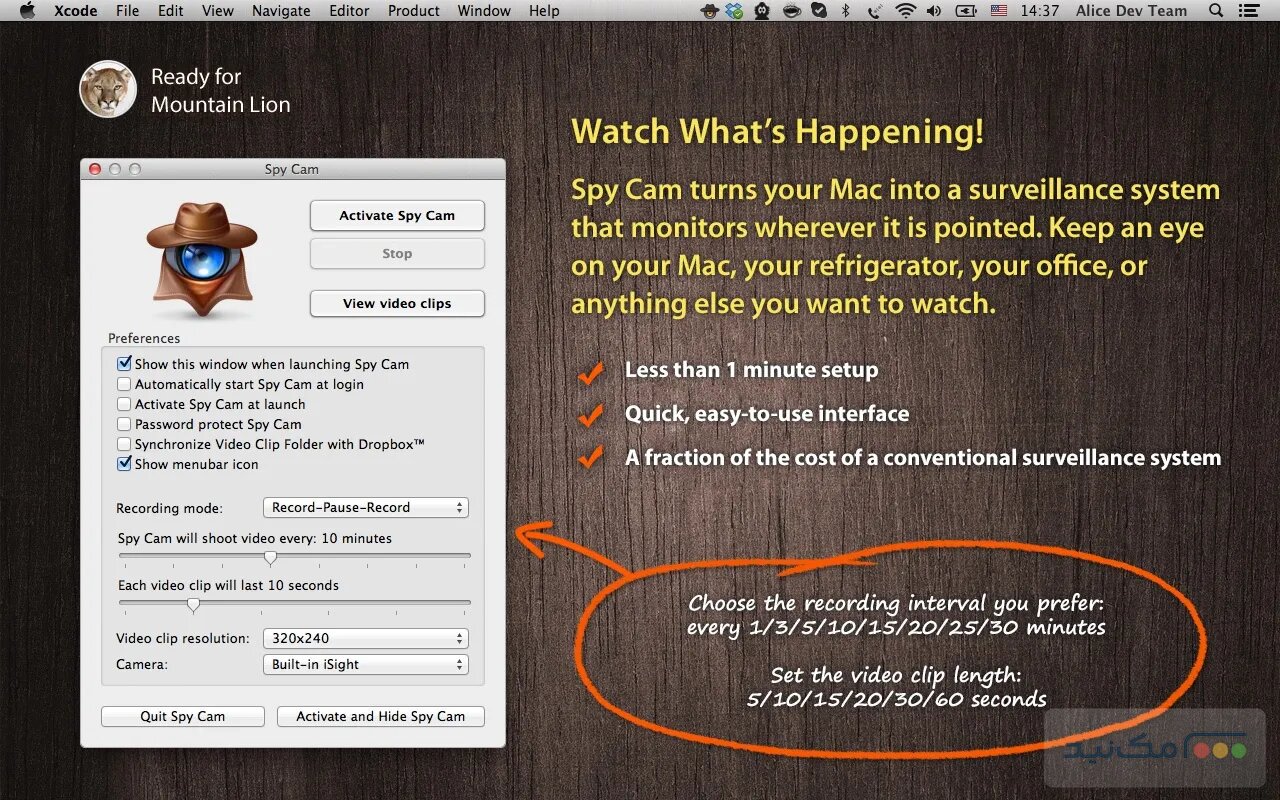Open the Window menu
Screen dimensions: 1280x800
[x=484, y=11]
